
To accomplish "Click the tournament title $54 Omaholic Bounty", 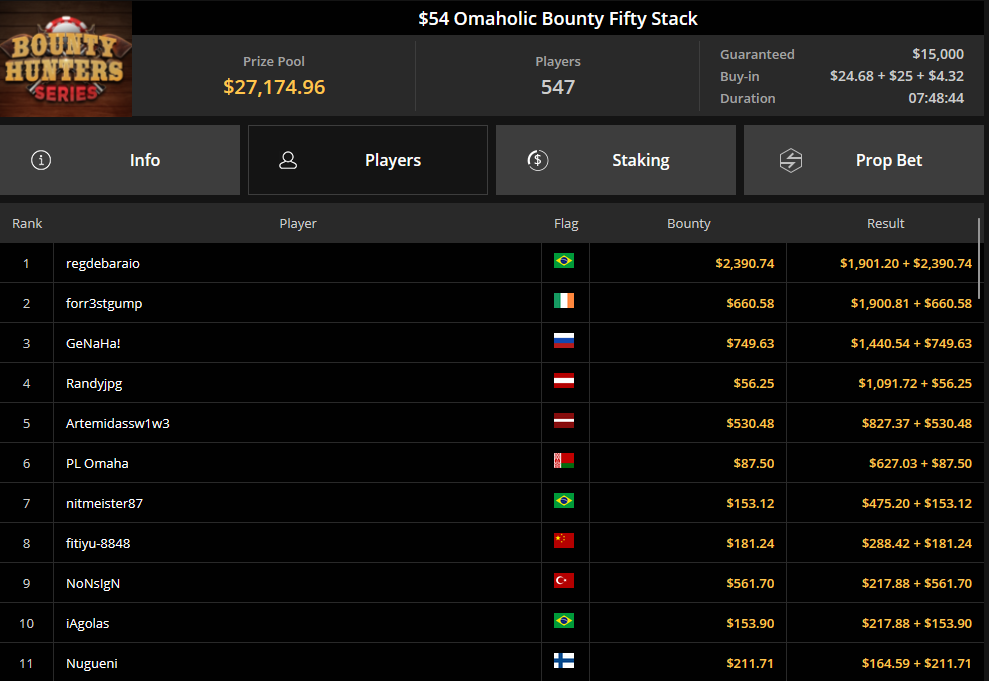I will 558,19.
